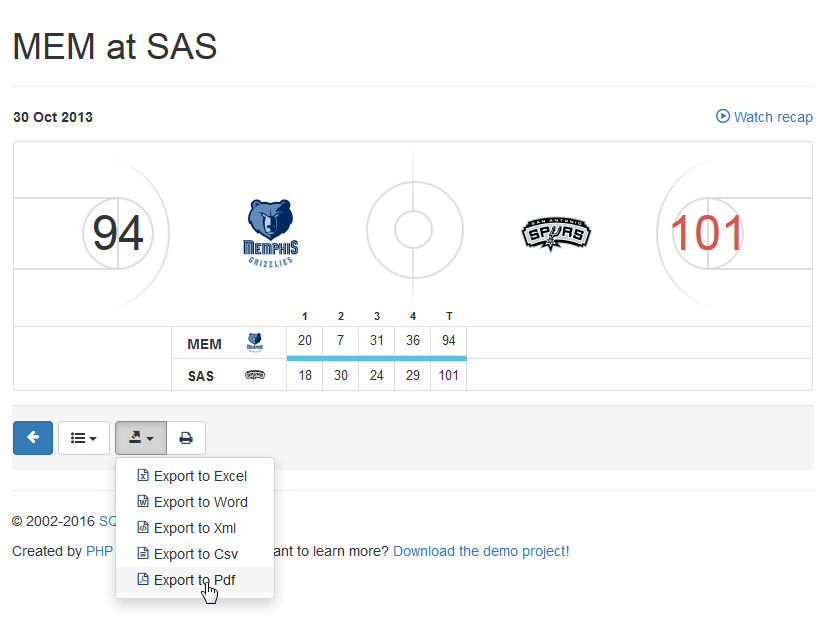This screenshot has height=627, width=824.
Task: Click the blue back arrow button
Action: (33, 438)
